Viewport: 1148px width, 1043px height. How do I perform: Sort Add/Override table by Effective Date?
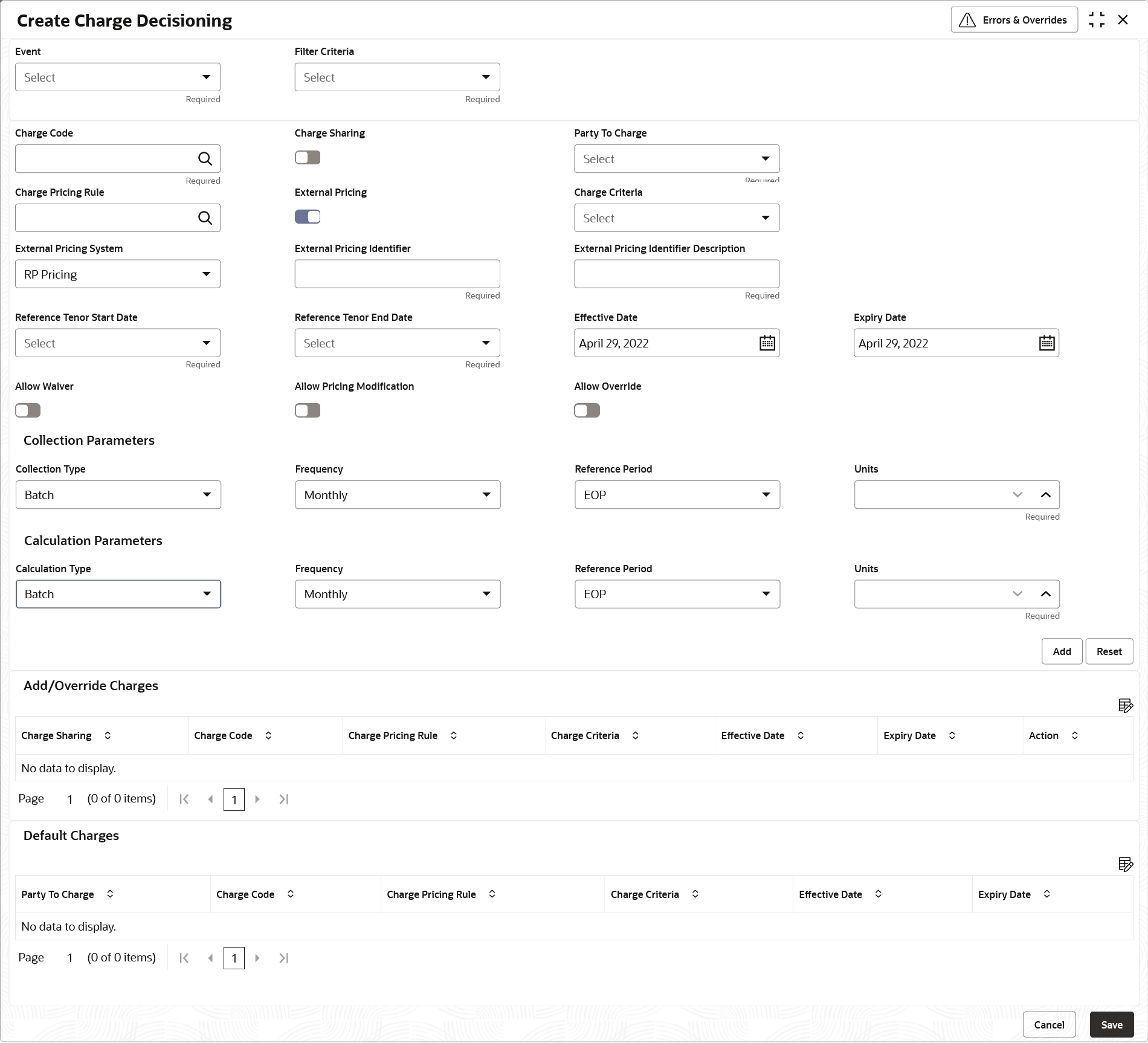point(801,735)
